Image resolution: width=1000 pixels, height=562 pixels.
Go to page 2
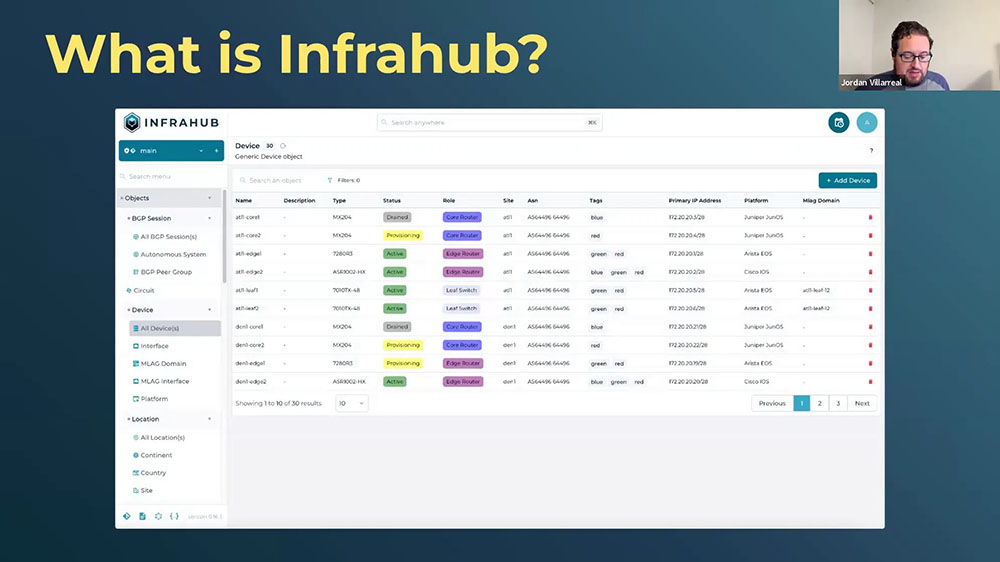pyautogui.click(x=820, y=404)
